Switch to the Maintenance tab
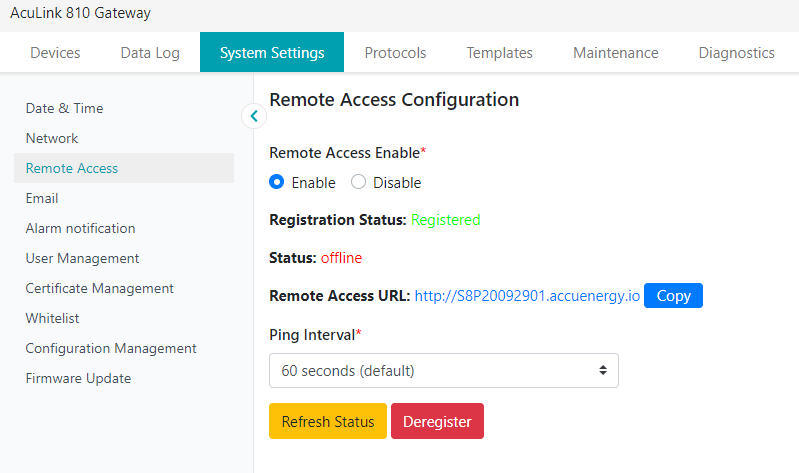Viewport: 799px width, 473px height. [615, 53]
